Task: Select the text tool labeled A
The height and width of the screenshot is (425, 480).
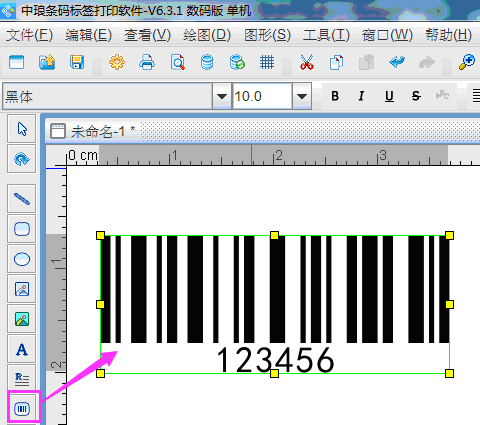Action: point(22,349)
